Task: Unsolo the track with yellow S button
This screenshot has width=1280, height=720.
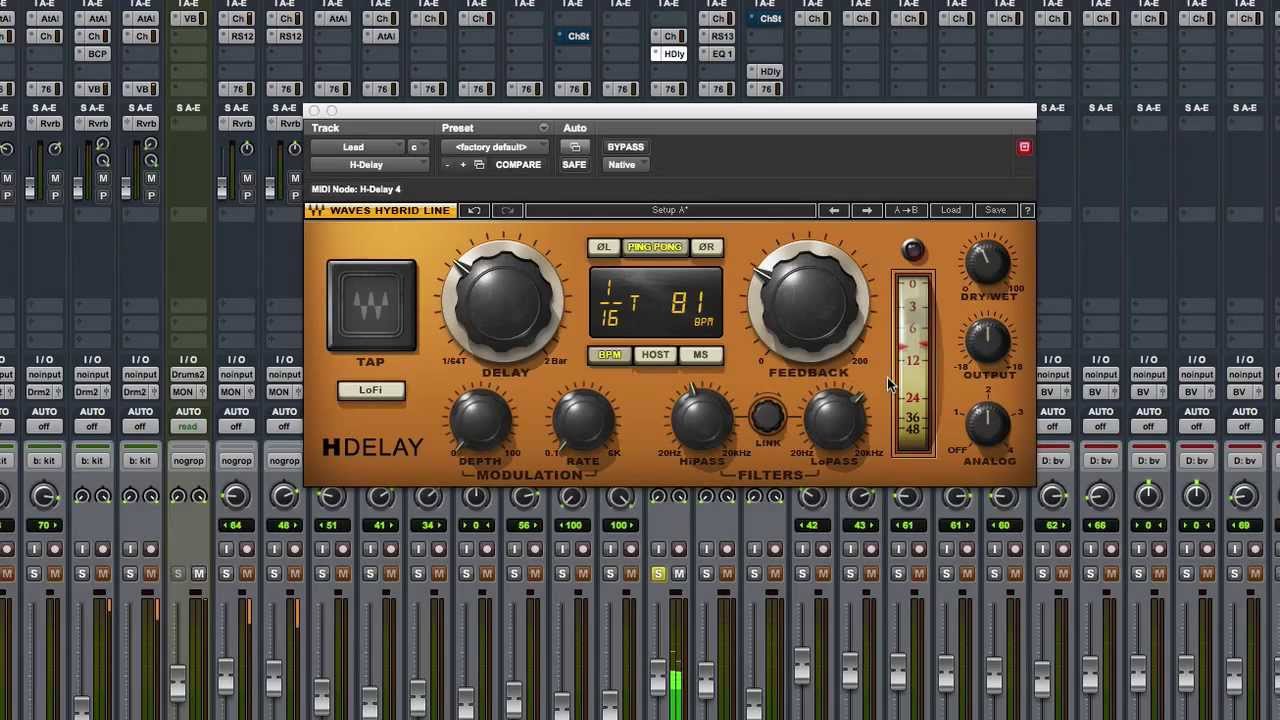Action: pyautogui.click(x=658, y=573)
